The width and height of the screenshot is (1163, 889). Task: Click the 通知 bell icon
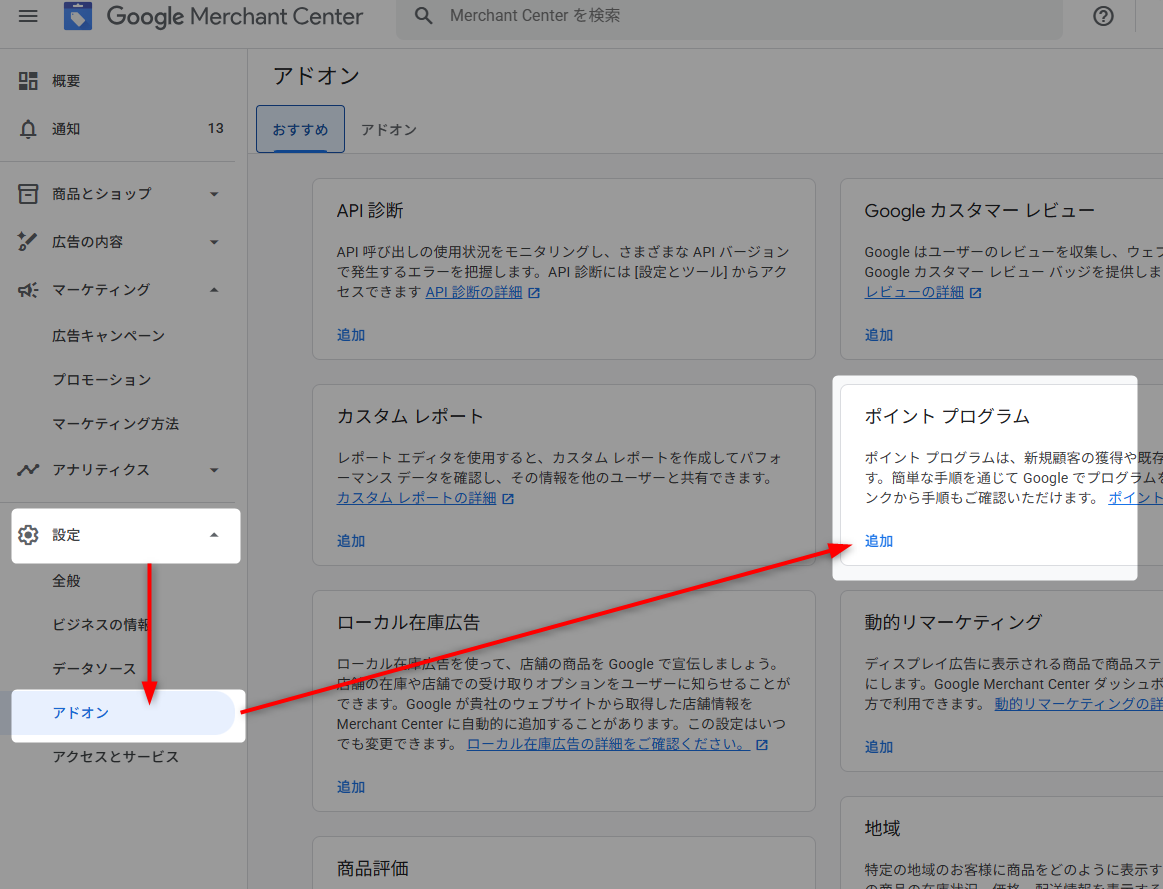coord(28,129)
